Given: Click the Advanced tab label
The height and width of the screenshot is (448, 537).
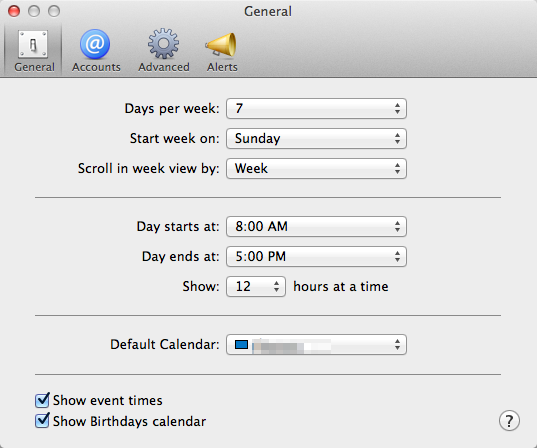Looking at the screenshot, I should point(164,67).
